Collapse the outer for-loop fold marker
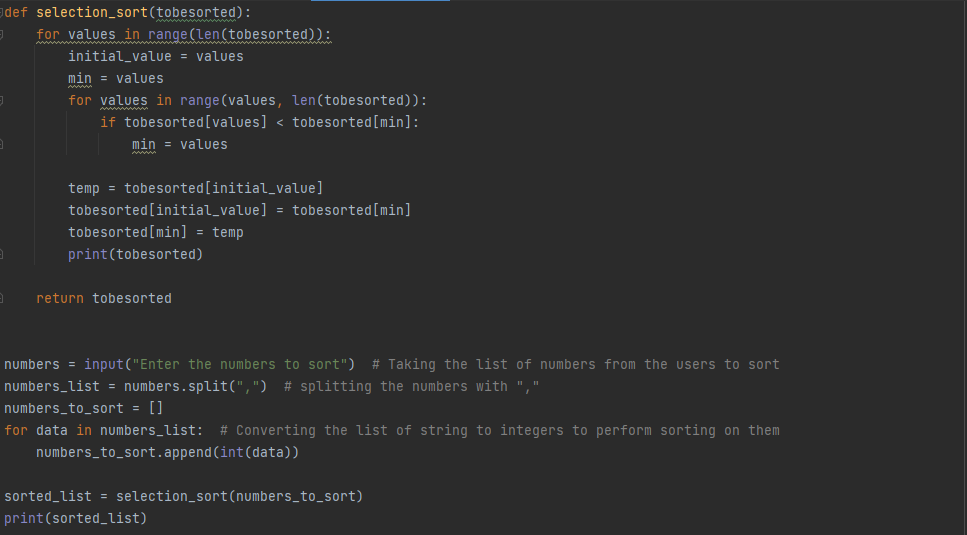Screen dimensions: 967x535 tap(1, 35)
